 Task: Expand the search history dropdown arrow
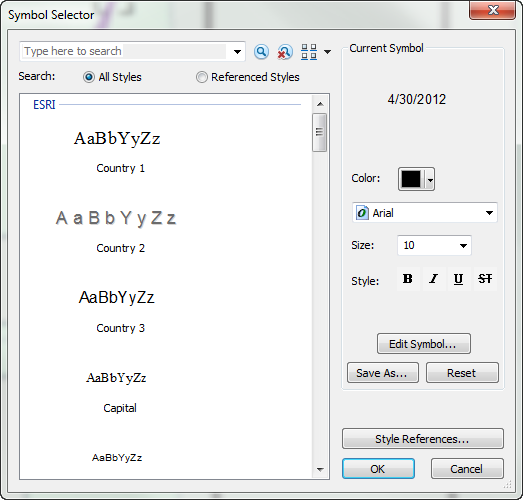click(237, 52)
